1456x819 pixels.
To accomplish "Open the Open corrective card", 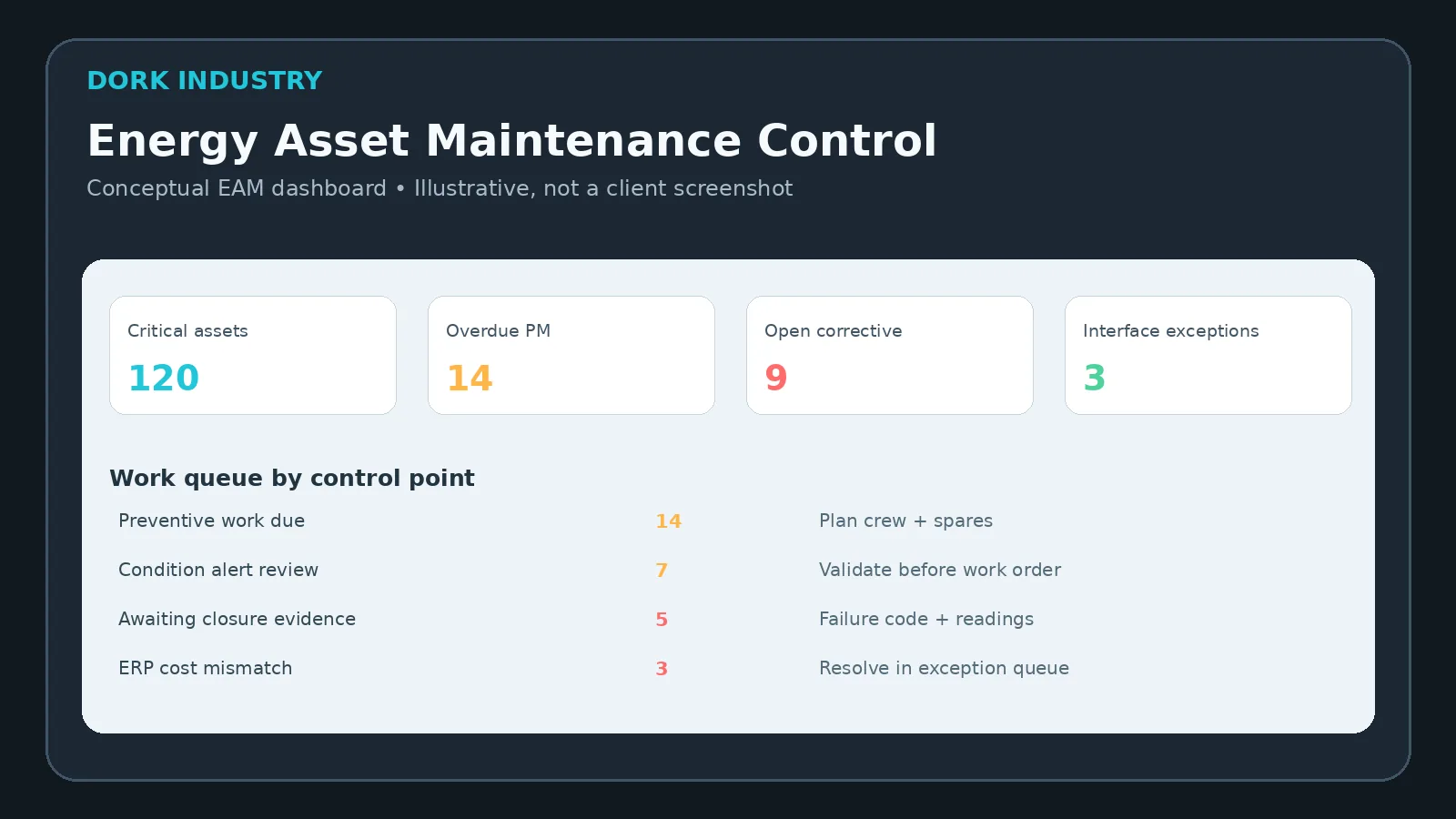I will click(890, 355).
